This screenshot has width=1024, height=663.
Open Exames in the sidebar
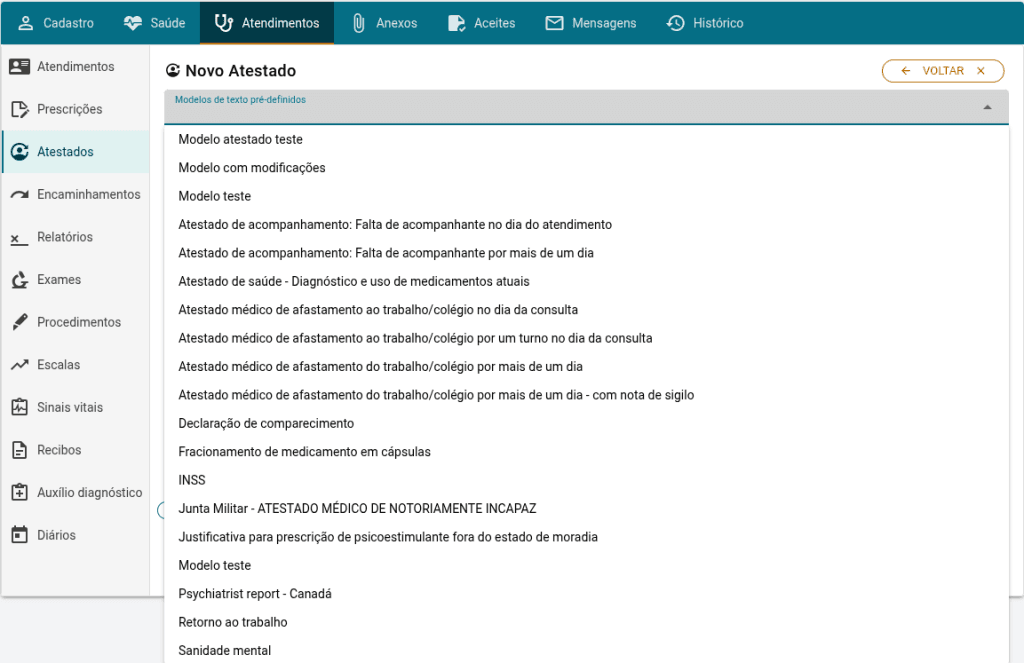tap(76, 280)
